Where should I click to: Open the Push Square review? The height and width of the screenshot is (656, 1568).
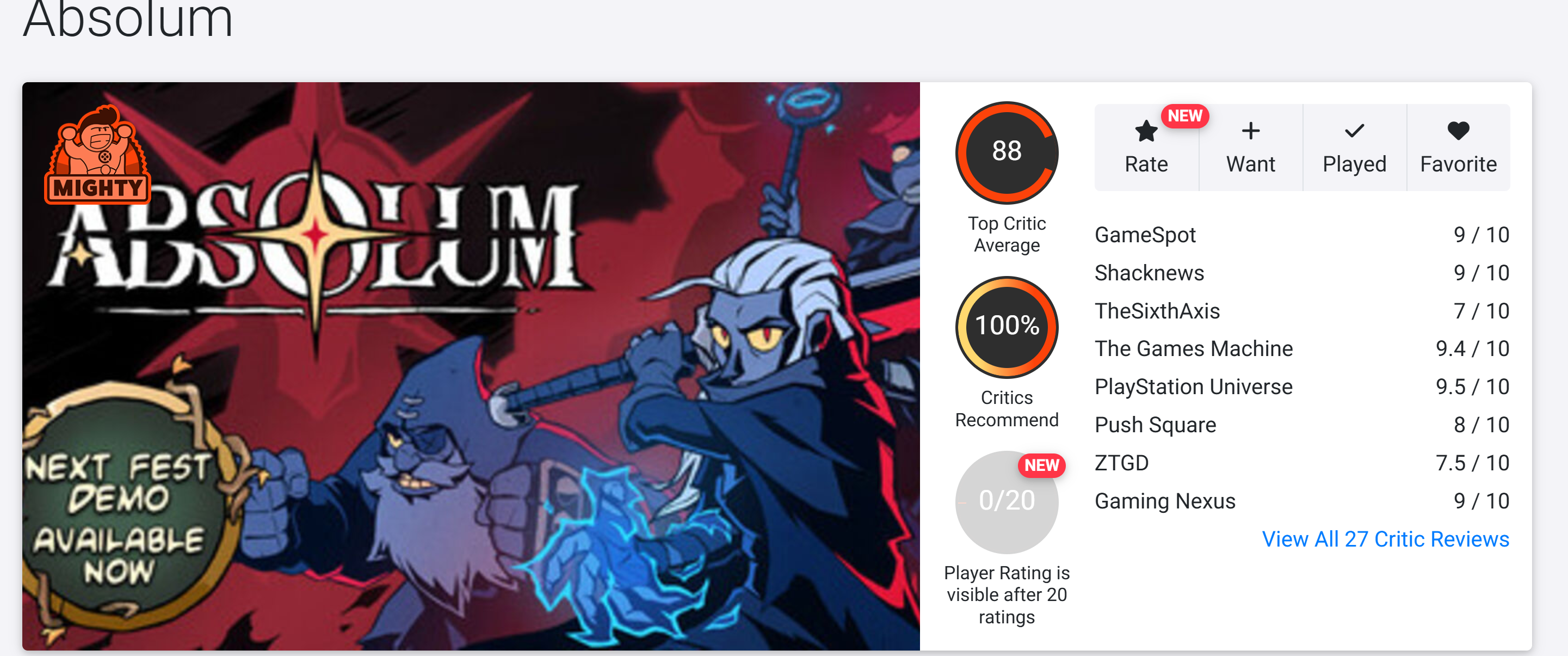point(1302,425)
